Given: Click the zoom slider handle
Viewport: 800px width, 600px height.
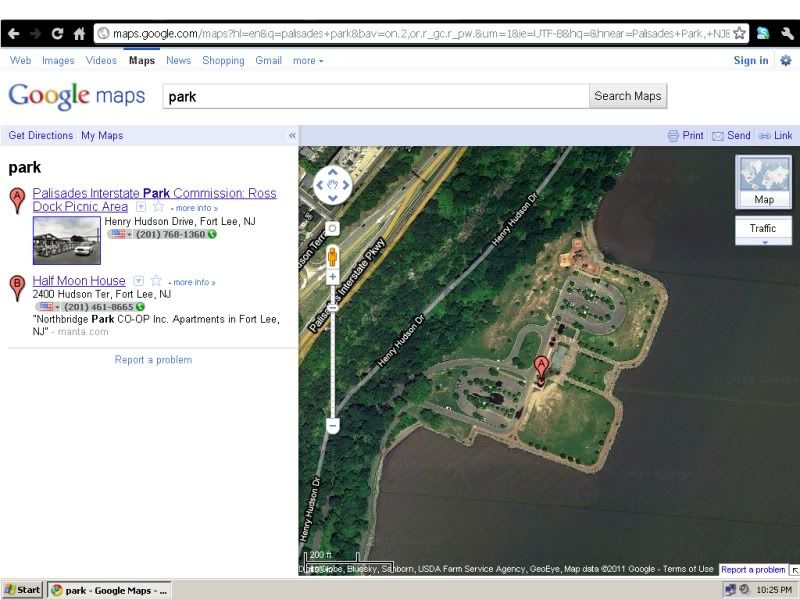Looking at the screenshot, I should pyautogui.click(x=333, y=303).
